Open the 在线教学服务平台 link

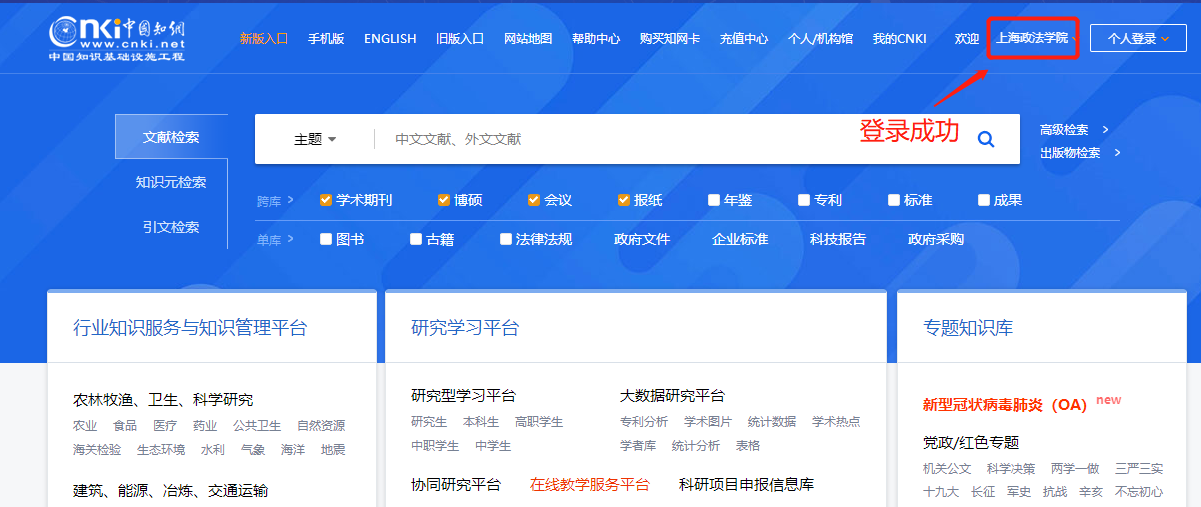pyautogui.click(x=590, y=484)
